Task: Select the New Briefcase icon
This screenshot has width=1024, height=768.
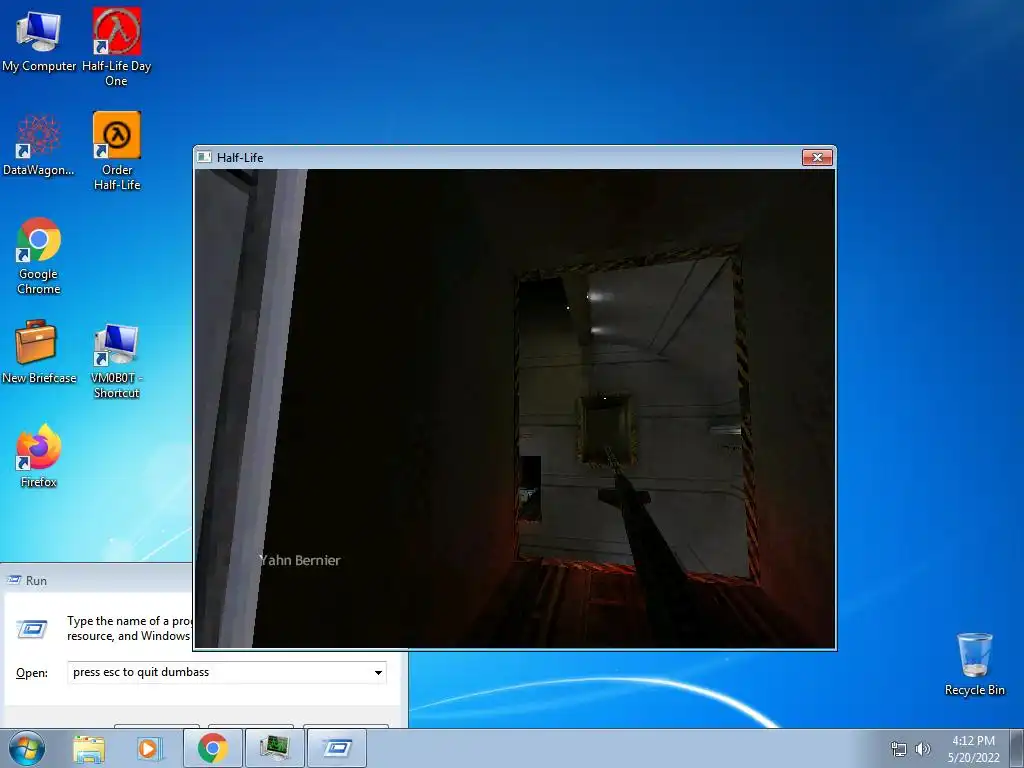Action: (x=39, y=351)
